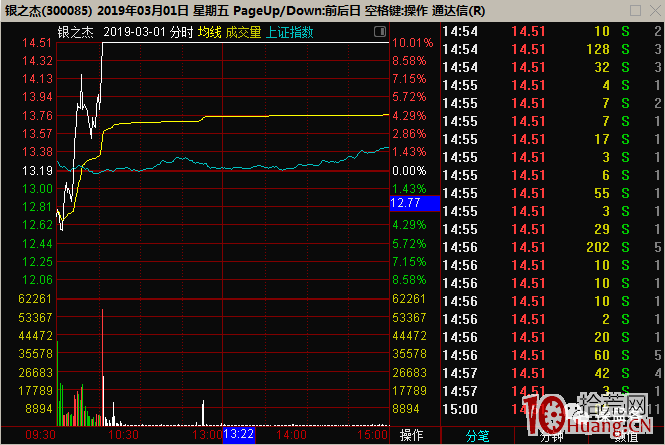
Task: Click the 成交量 legend label
Action: click(x=243, y=32)
